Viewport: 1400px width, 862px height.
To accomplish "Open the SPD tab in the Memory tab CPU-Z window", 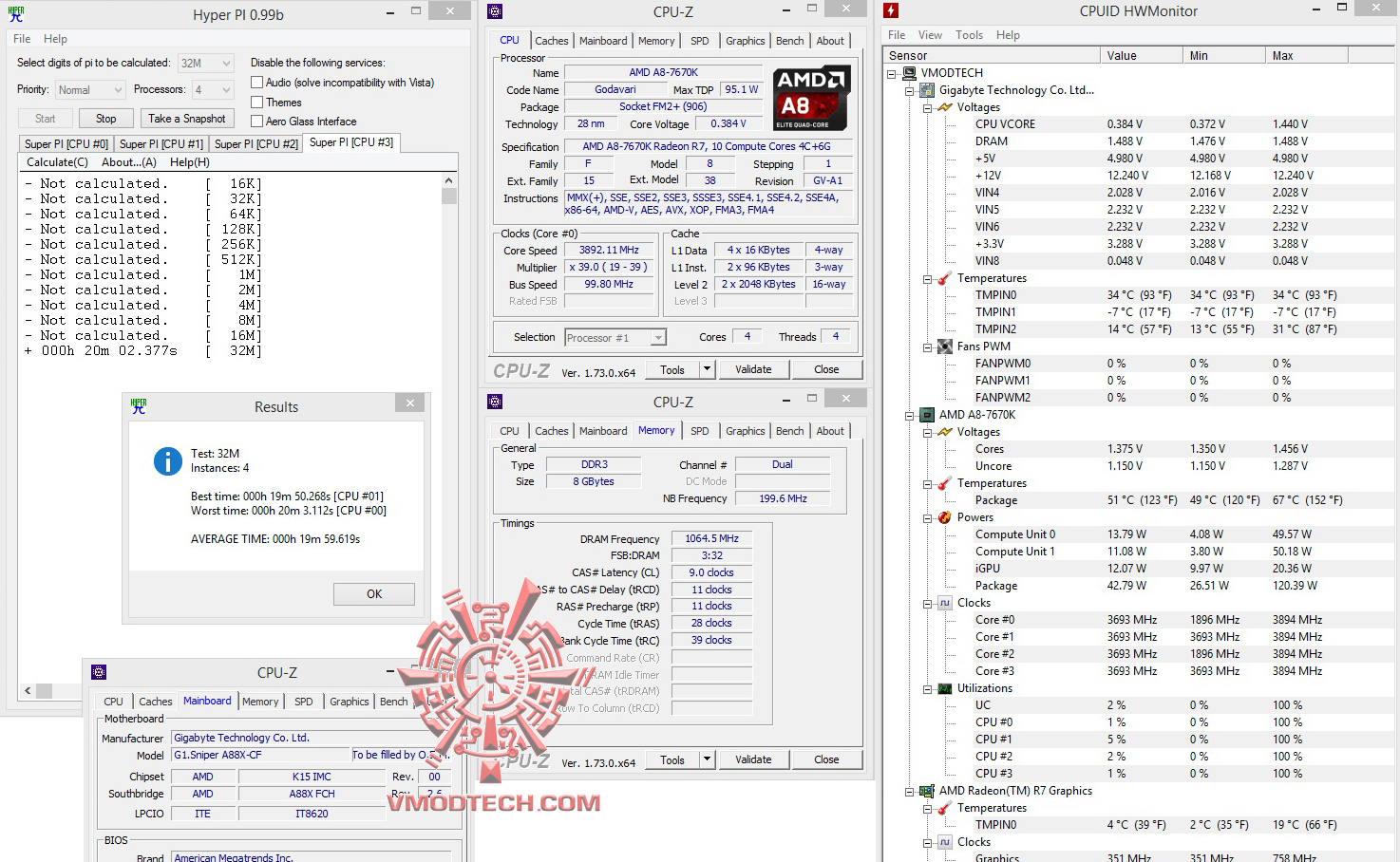I will coord(700,431).
